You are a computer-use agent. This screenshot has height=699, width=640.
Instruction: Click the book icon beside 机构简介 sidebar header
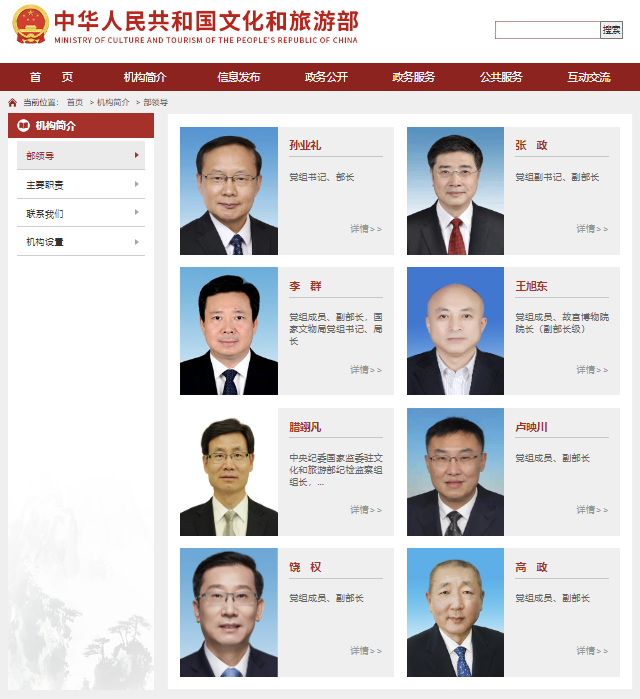tap(23, 126)
